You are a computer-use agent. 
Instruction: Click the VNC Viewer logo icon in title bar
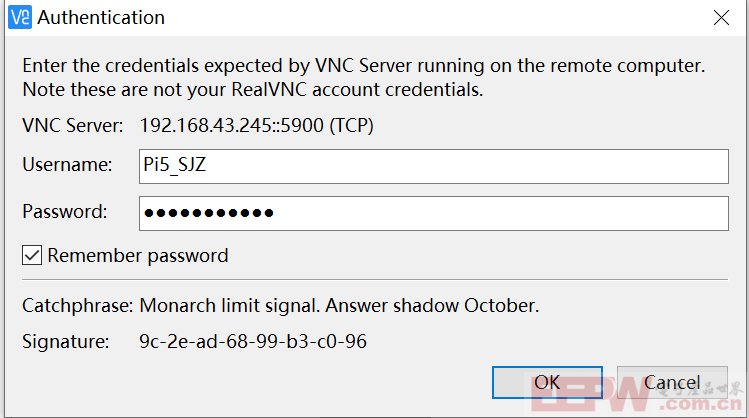pyautogui.click(x=20, y=17)
